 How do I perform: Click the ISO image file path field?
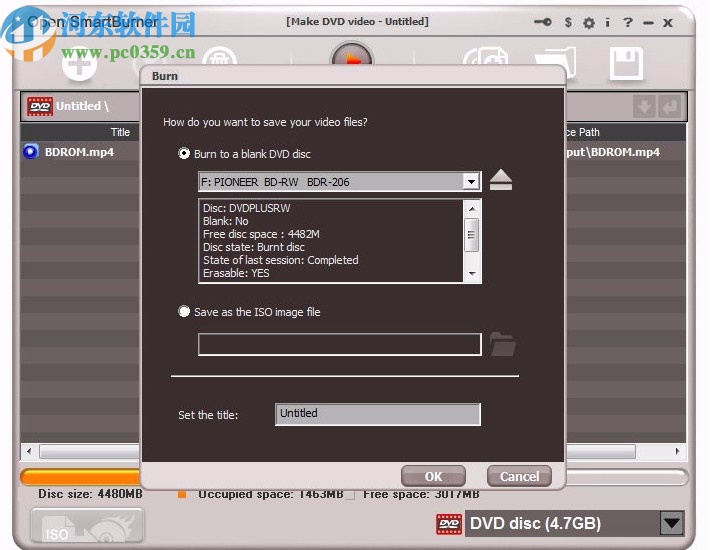point(340,344)
